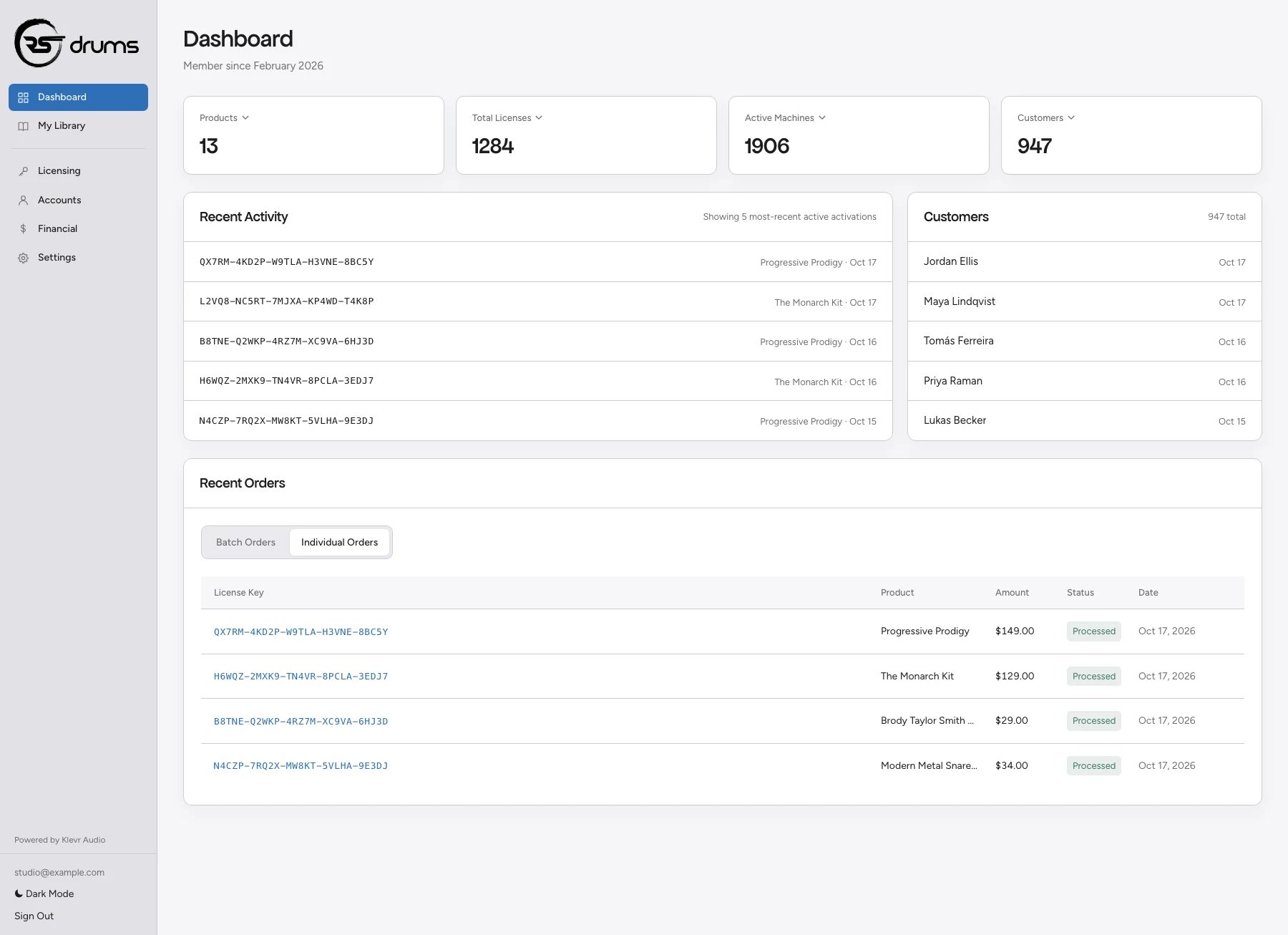
Task: Expand the Products dropdown chevron
Action: tap(245, 117)
